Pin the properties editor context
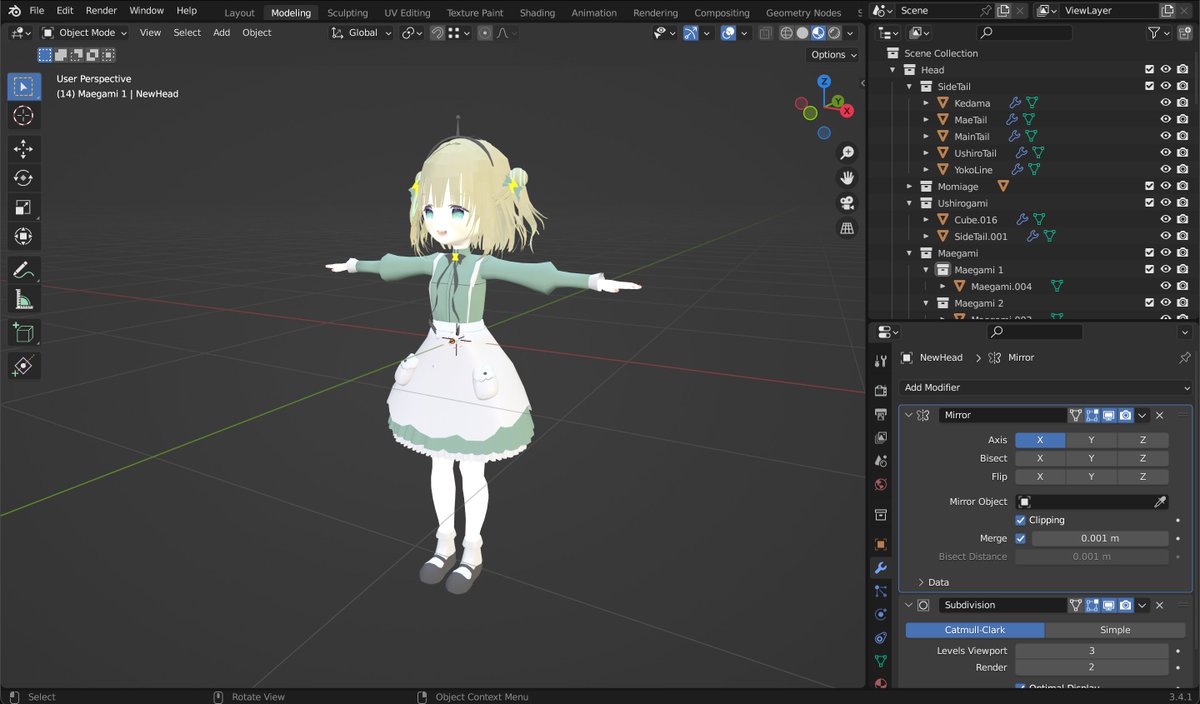The image size is (1200, 704). [x=1185, y=357]
